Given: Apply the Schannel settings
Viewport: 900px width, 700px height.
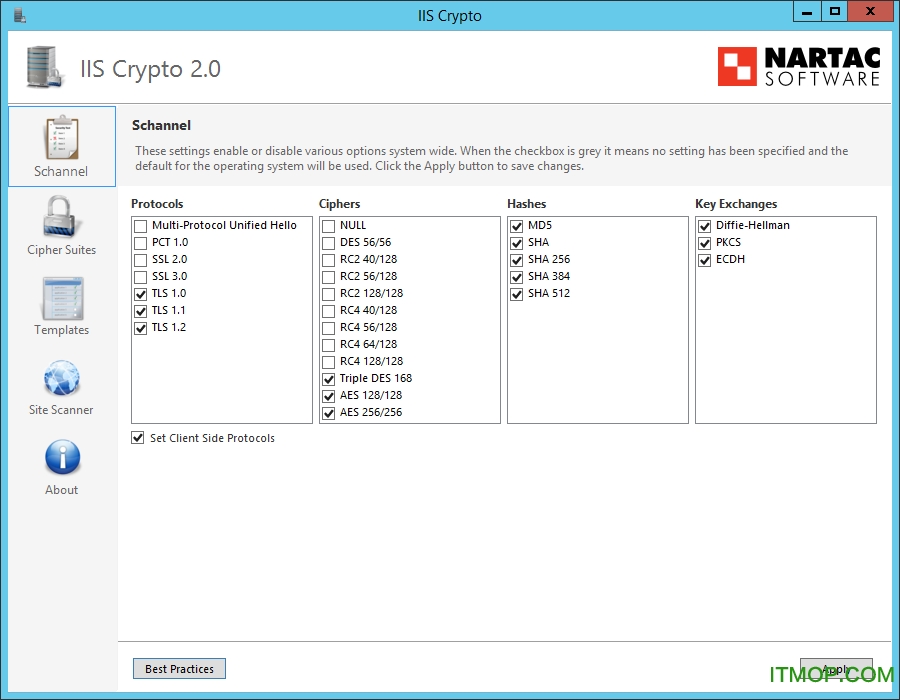Looking at the screenshot, I should (836, 668).
